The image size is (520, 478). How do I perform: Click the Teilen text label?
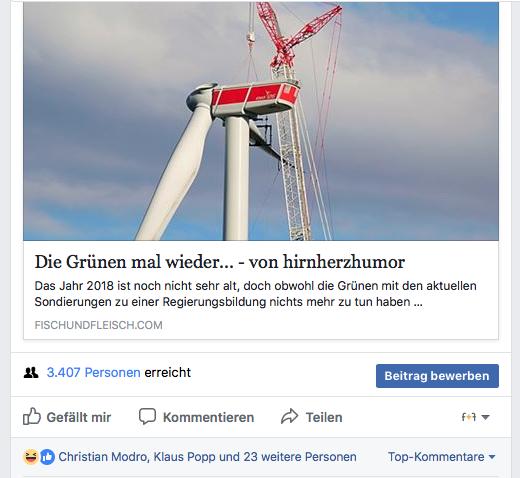[324, 417]
